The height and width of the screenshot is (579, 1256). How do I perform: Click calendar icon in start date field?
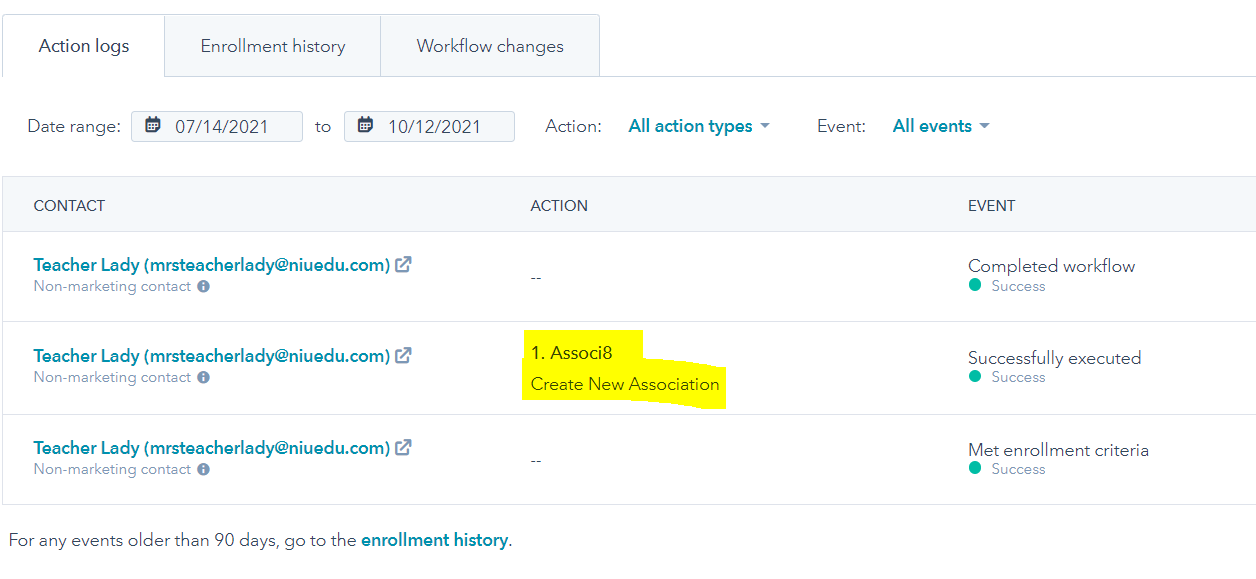click(153, 126)
